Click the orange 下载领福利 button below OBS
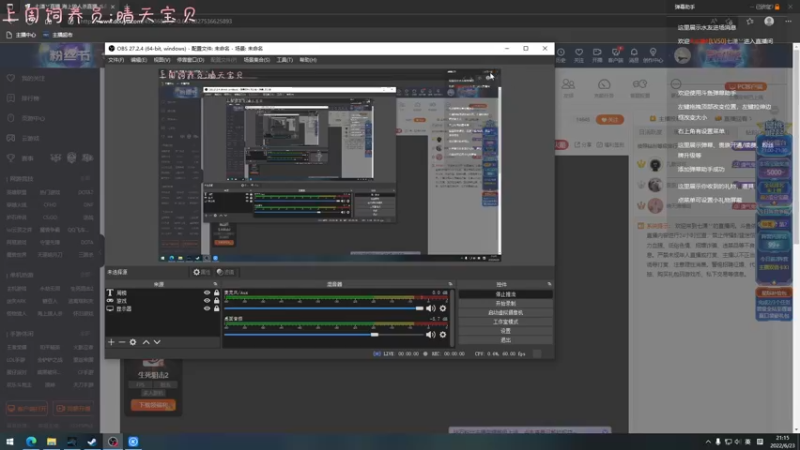This screenshot has height=450, width=800. 153,405
